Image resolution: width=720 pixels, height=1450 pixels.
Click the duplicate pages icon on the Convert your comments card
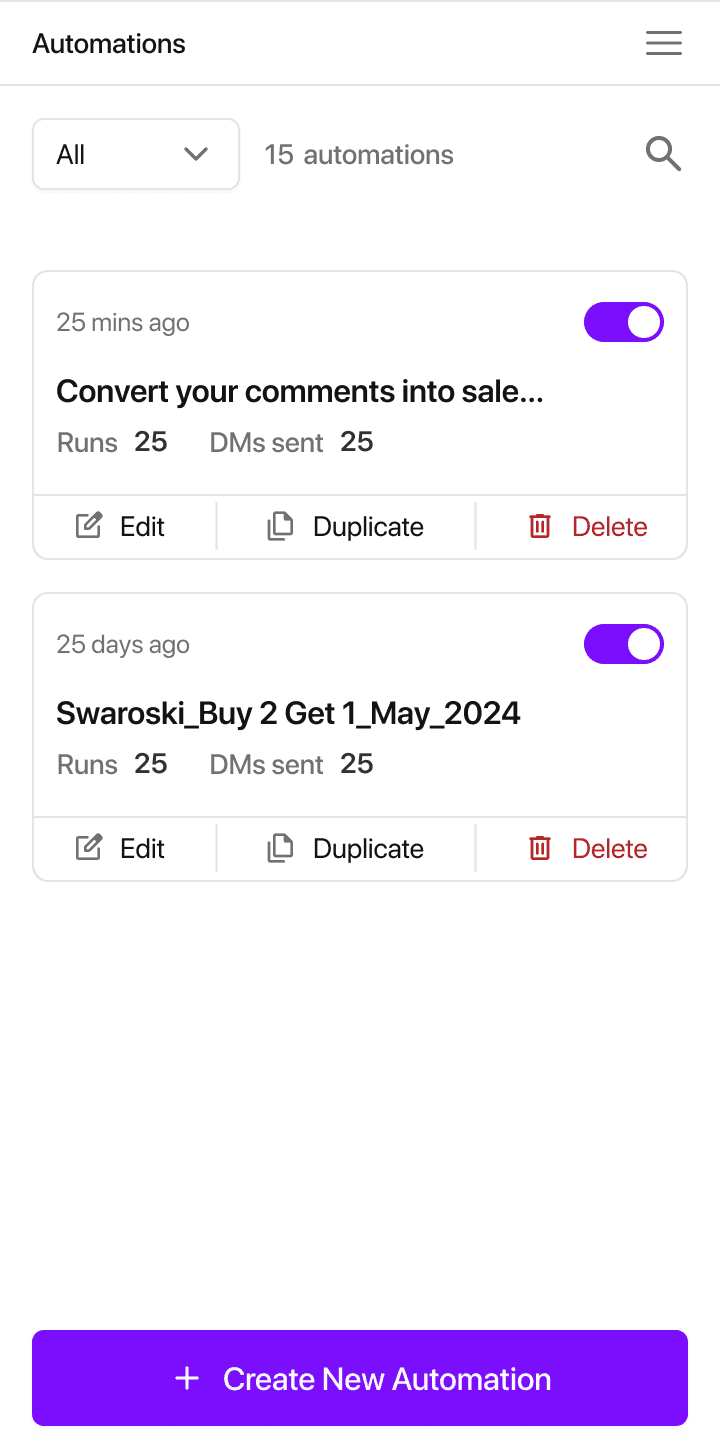[280, 526]
